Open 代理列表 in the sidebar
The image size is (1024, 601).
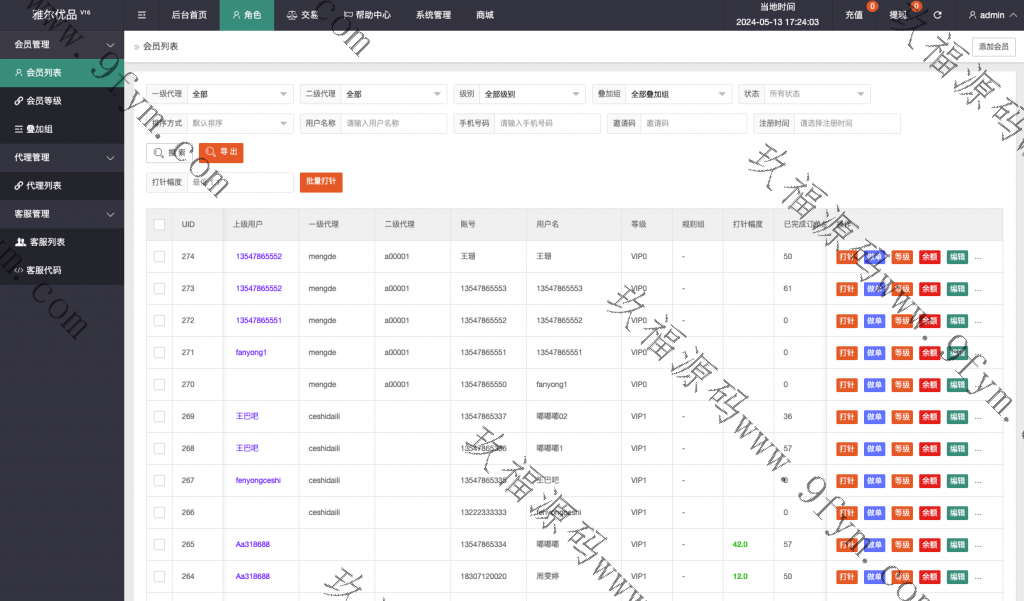point(43,186)
